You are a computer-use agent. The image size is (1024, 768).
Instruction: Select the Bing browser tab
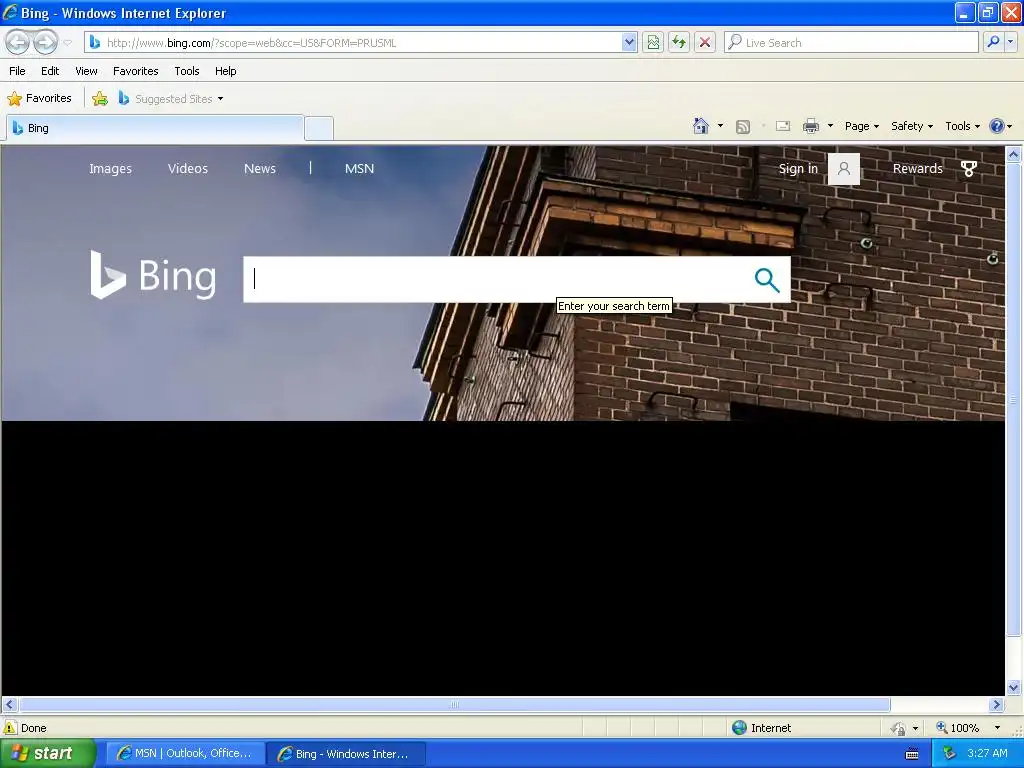155,128
